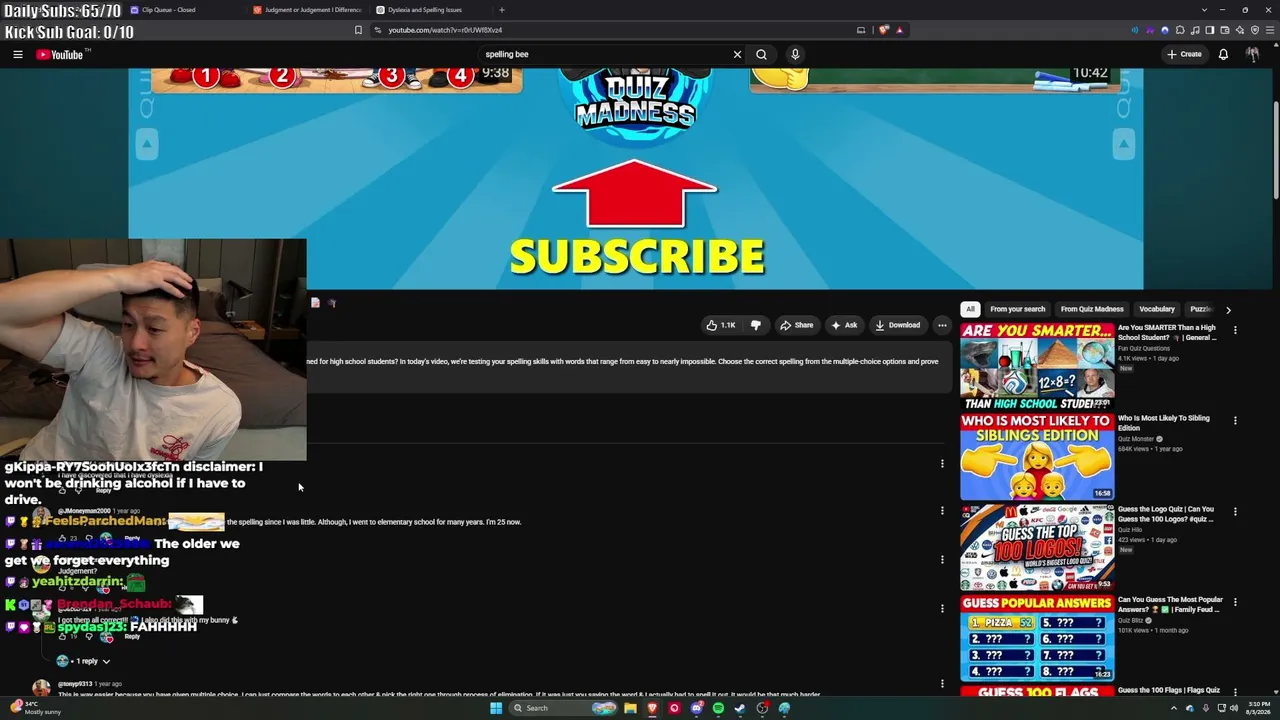This screenshot has width=1280, height=720.
Task: Click the Create button
Action: tap(1184, 54)
